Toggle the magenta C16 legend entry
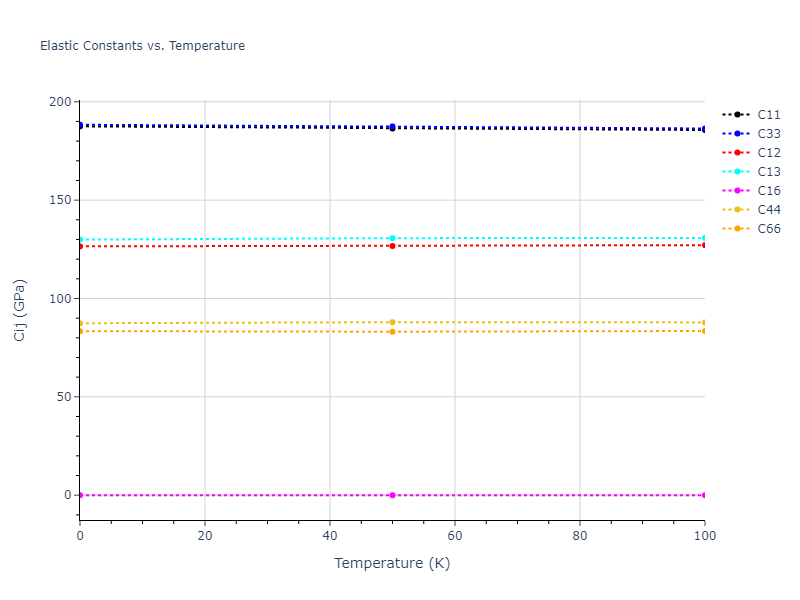This screenshot has height=600, width=800. coord(768,191)
